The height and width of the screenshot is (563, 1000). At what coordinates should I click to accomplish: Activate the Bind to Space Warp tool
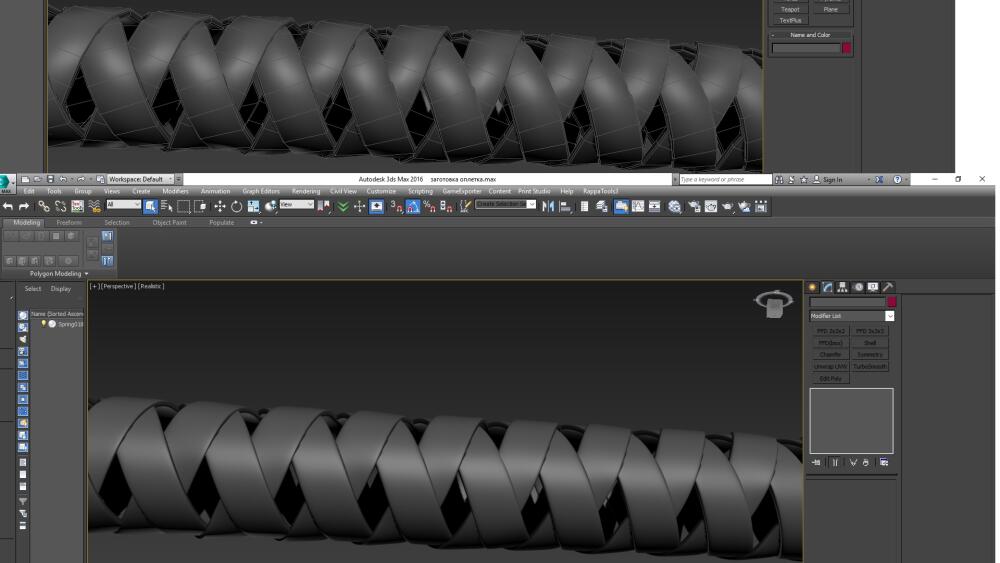[94, 206]
